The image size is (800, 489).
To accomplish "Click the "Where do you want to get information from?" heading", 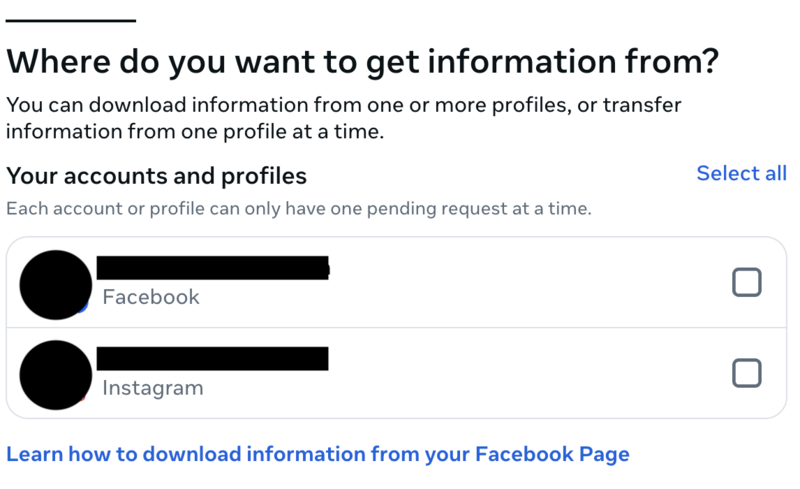I will [x=362, y=62].
